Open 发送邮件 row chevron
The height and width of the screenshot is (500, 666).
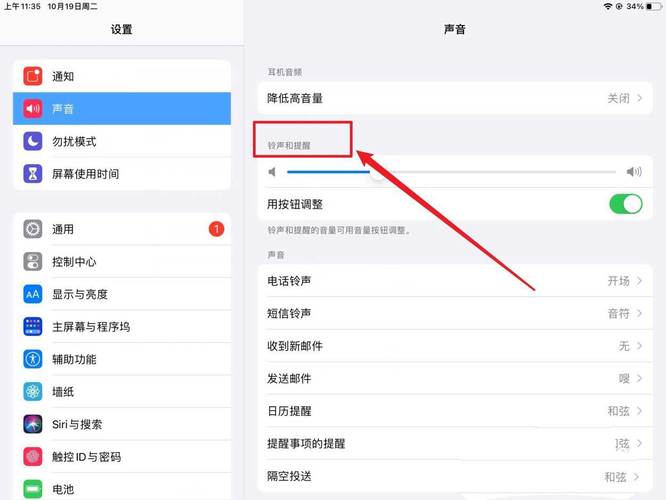click(x=639, y=379)
